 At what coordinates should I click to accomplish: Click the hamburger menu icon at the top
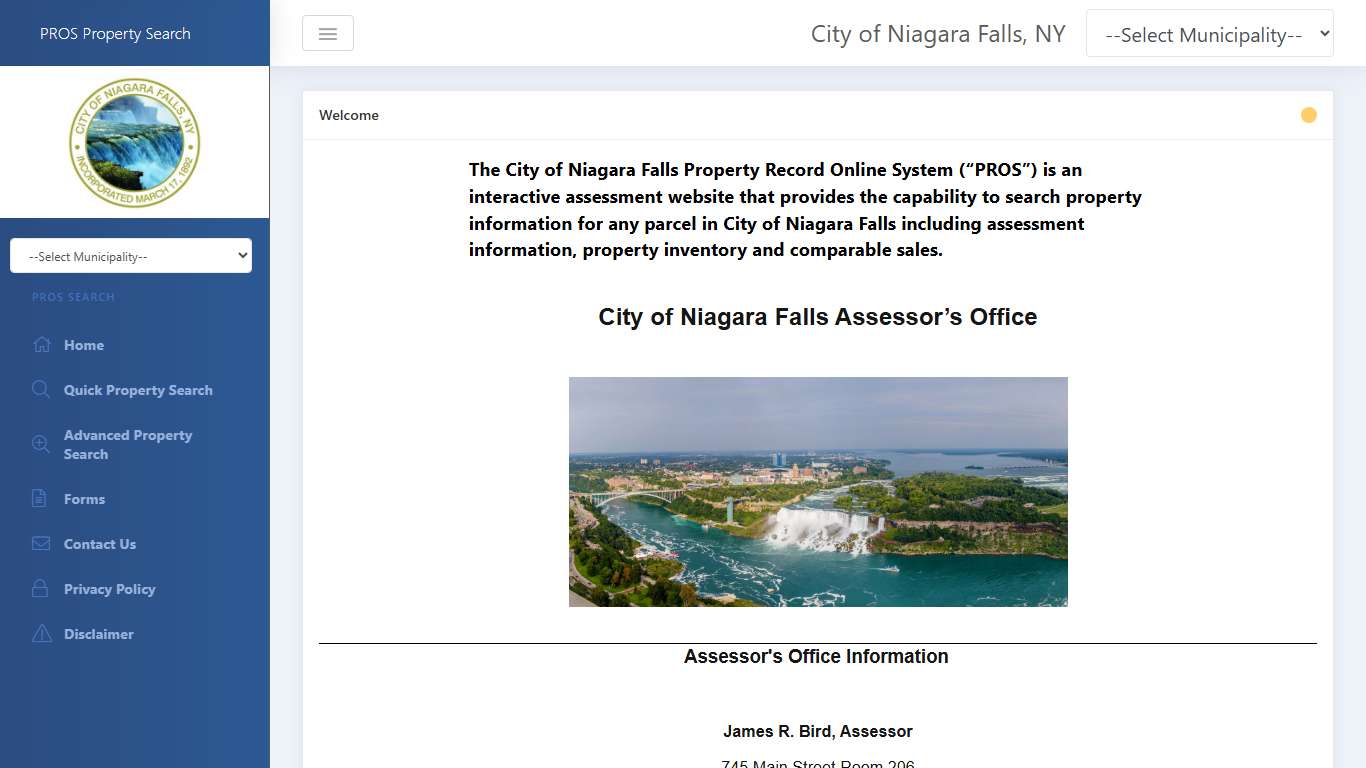coord(328,33)
